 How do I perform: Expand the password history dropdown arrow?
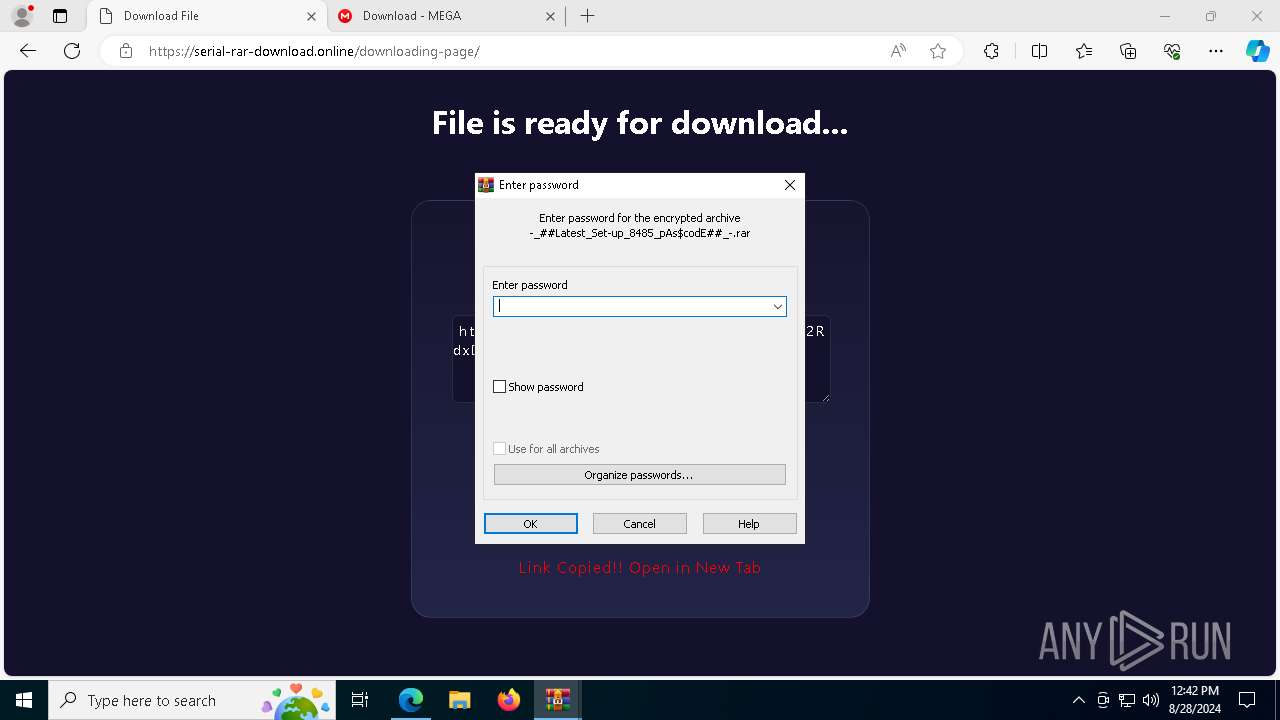coord(777,307)
